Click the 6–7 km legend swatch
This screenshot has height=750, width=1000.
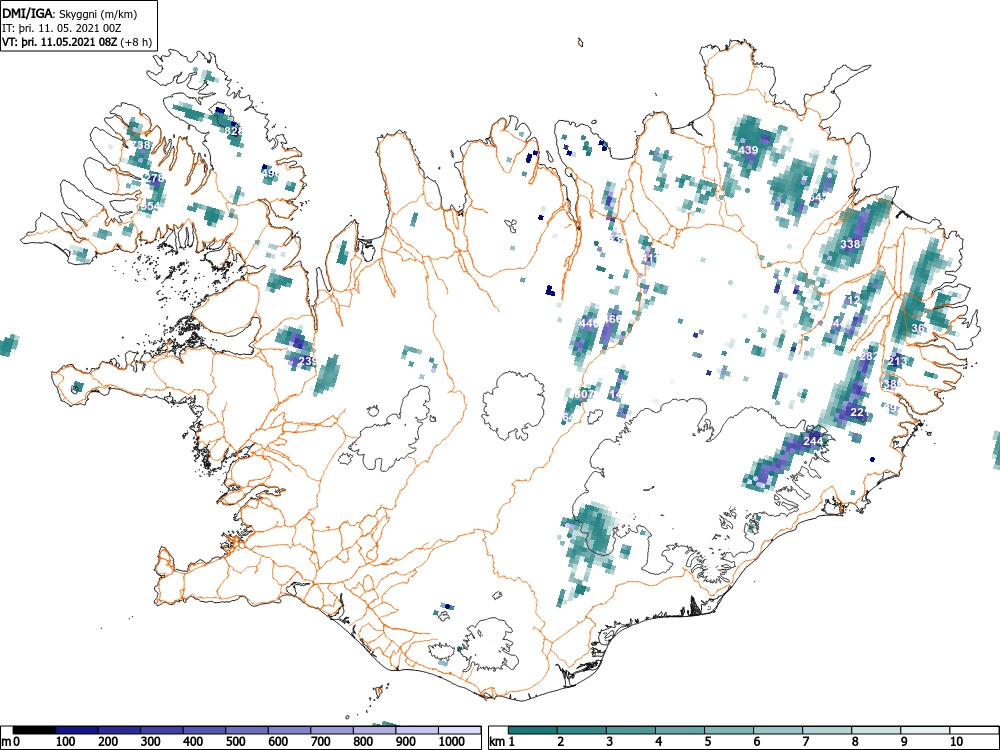pyautogui.click(x=778, y=730)
